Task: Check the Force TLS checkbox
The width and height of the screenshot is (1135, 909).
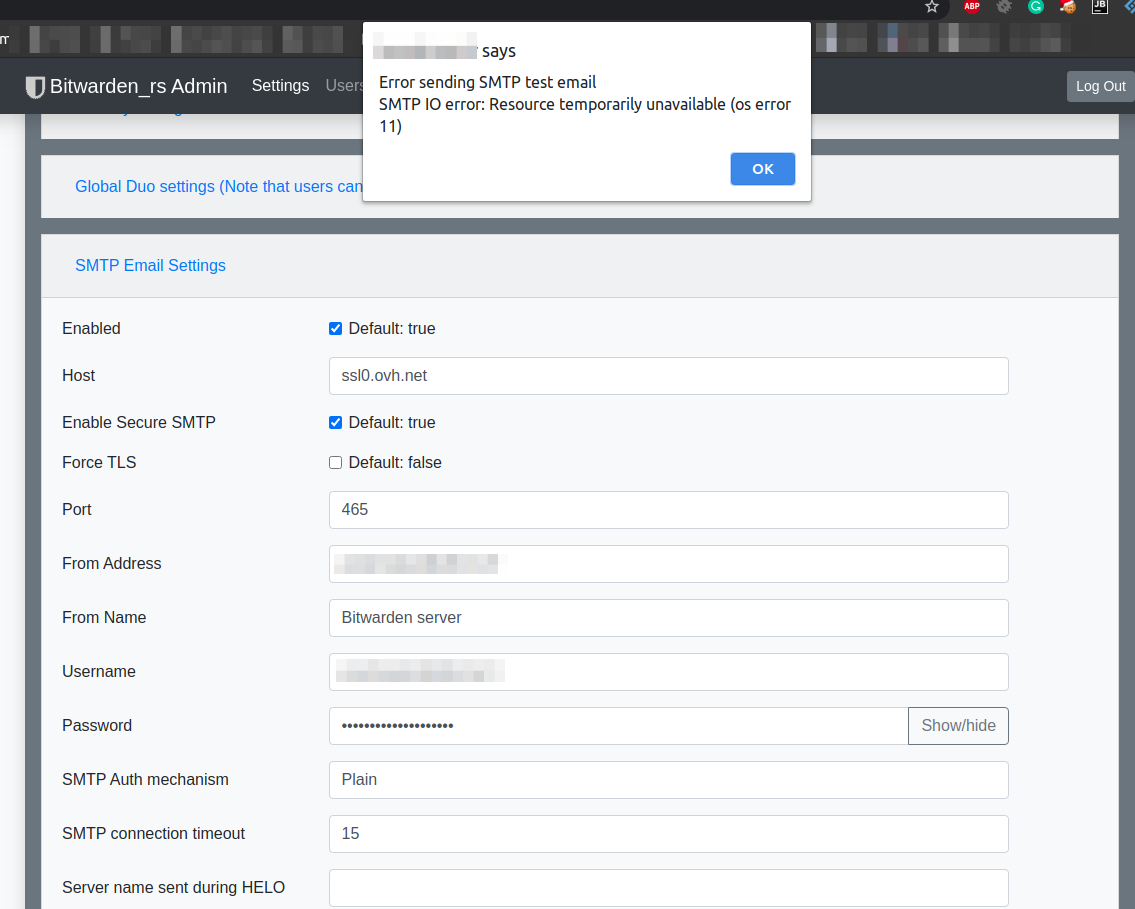Action: click(335, 462)
